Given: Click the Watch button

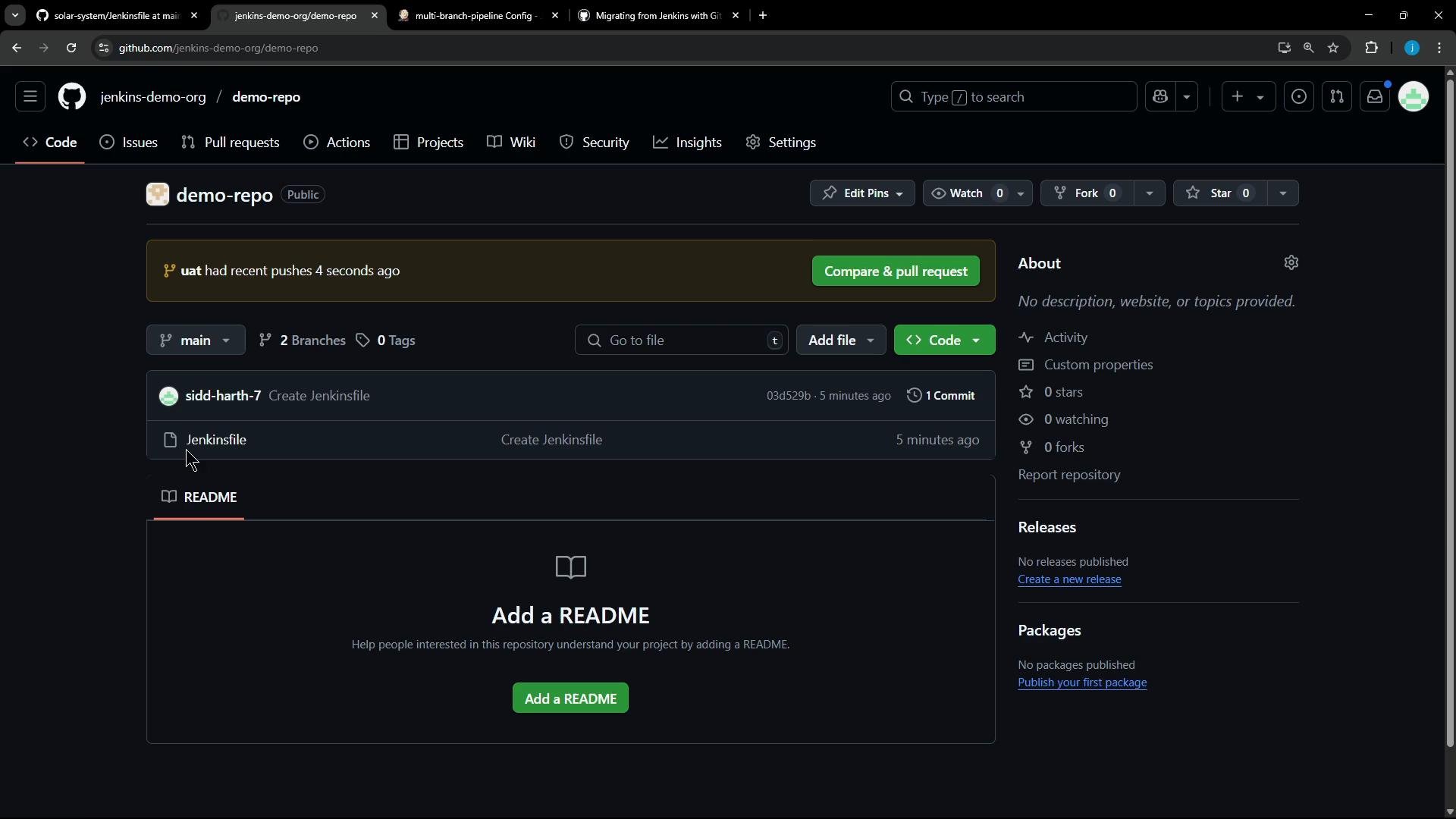Looking at the screenshot, I should pos(967,193).
